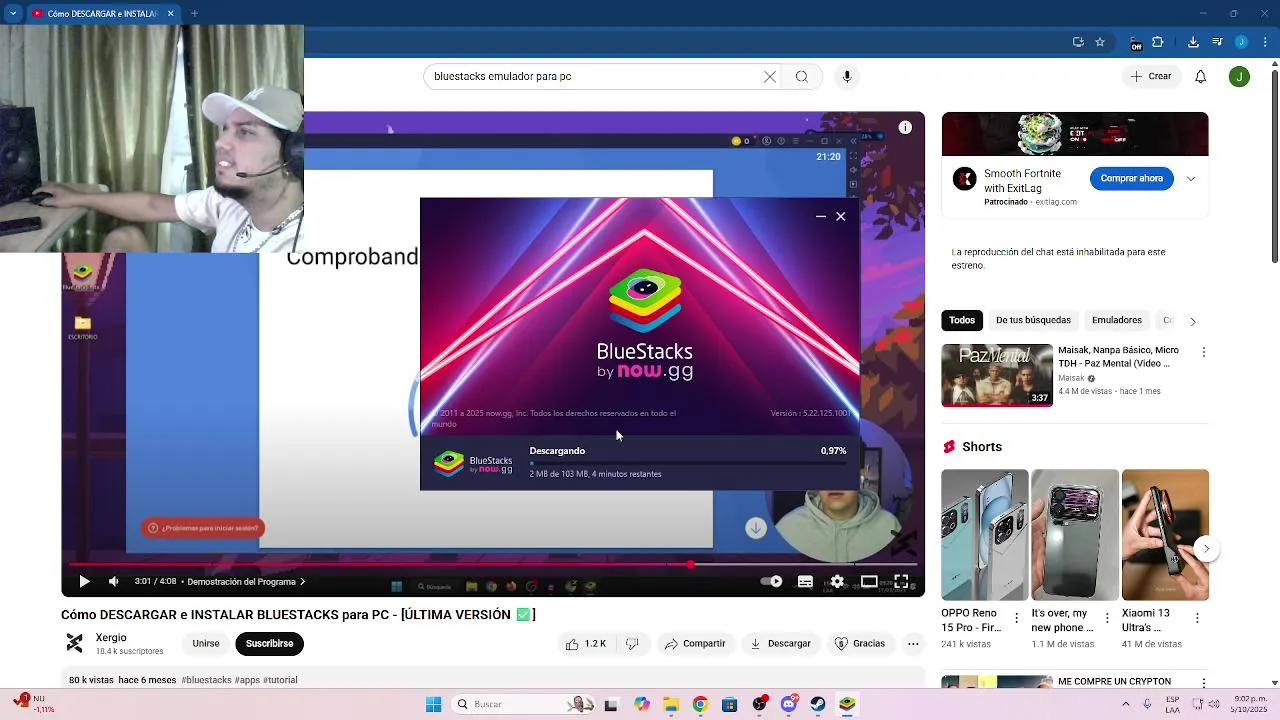Play the YouTube video
Viewport: 1280px width, 720px height.
coord(84,581)
